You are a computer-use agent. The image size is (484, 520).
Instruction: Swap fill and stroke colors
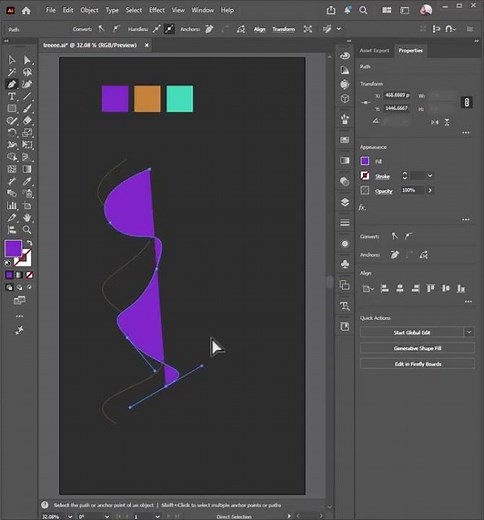(x=29, y=243)
